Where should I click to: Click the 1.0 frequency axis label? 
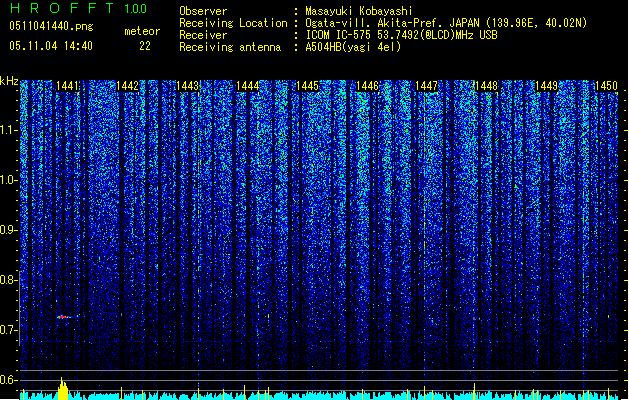pos(9,180)
